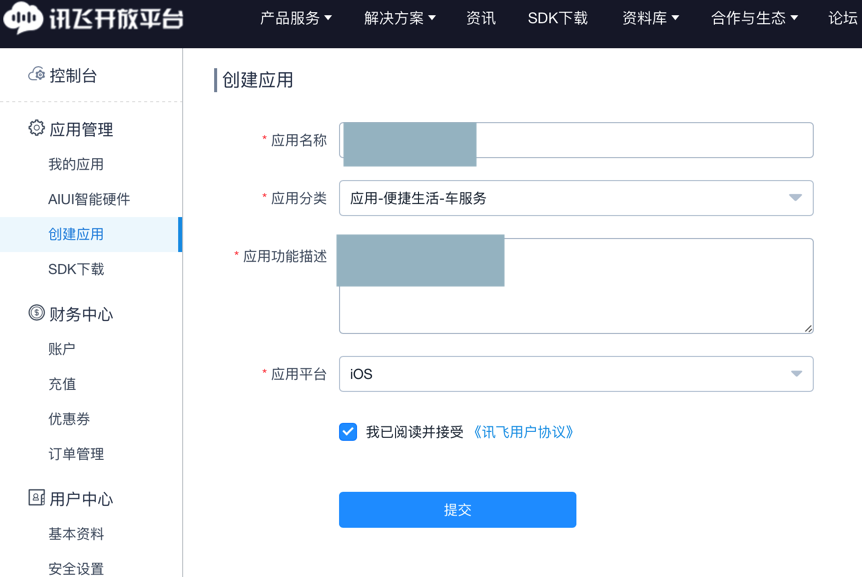Expand the 解决方案 menu
The width and height of the screenshot is (862, 577).
[x=399, y=18]
